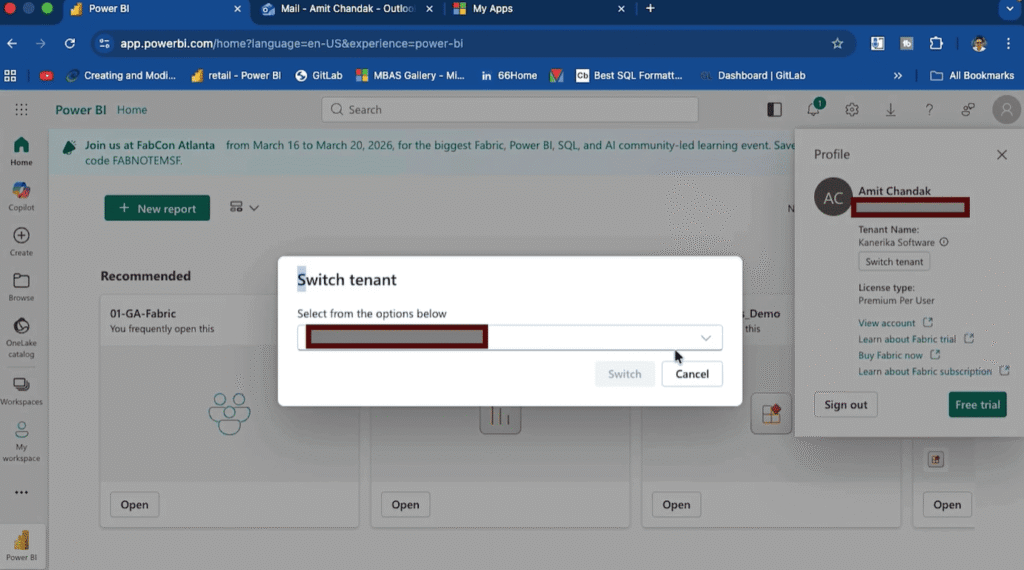Start the Free trial

point(977,405)
